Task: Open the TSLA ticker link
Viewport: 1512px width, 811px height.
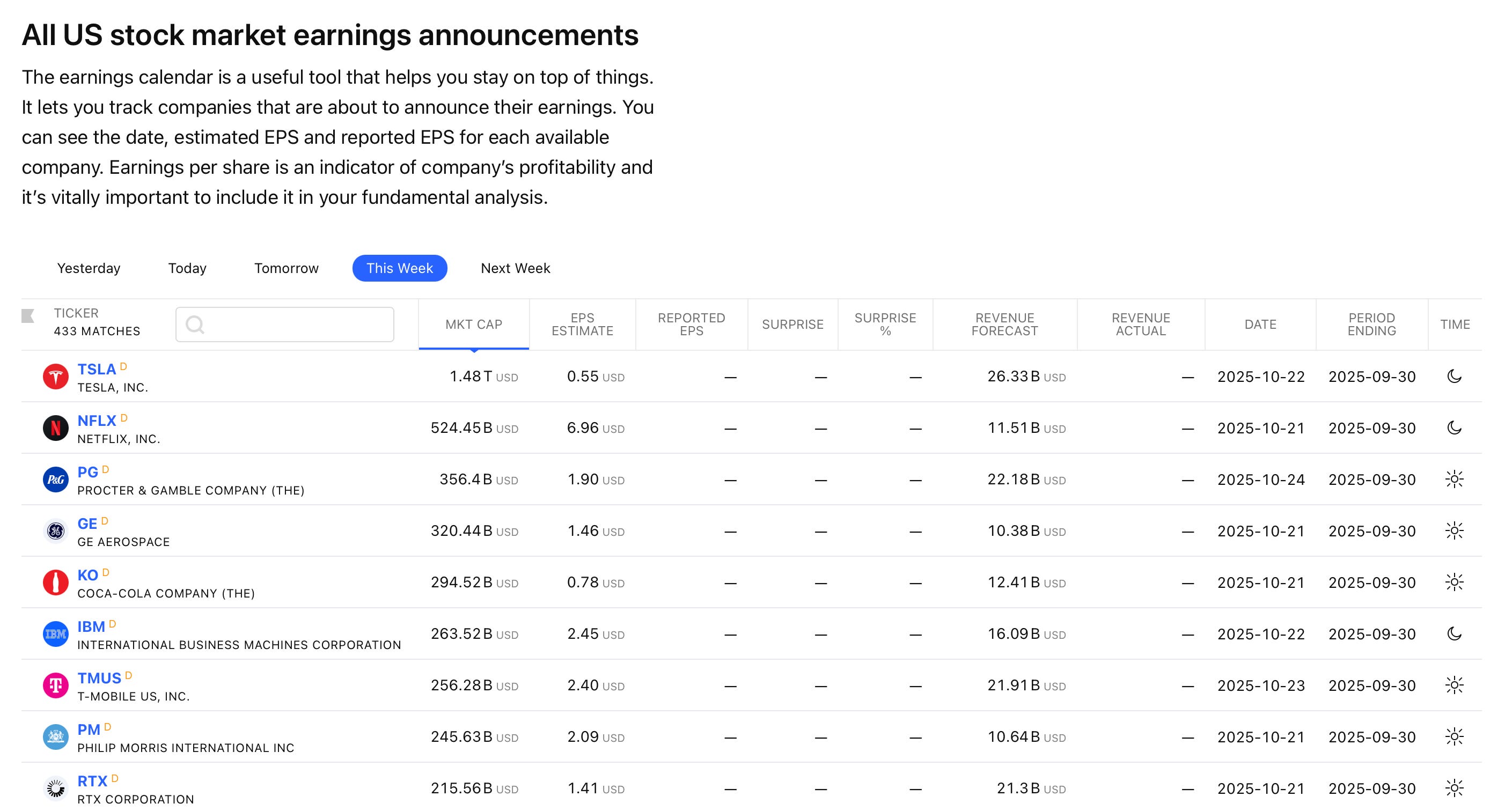Action: [96, 370]
